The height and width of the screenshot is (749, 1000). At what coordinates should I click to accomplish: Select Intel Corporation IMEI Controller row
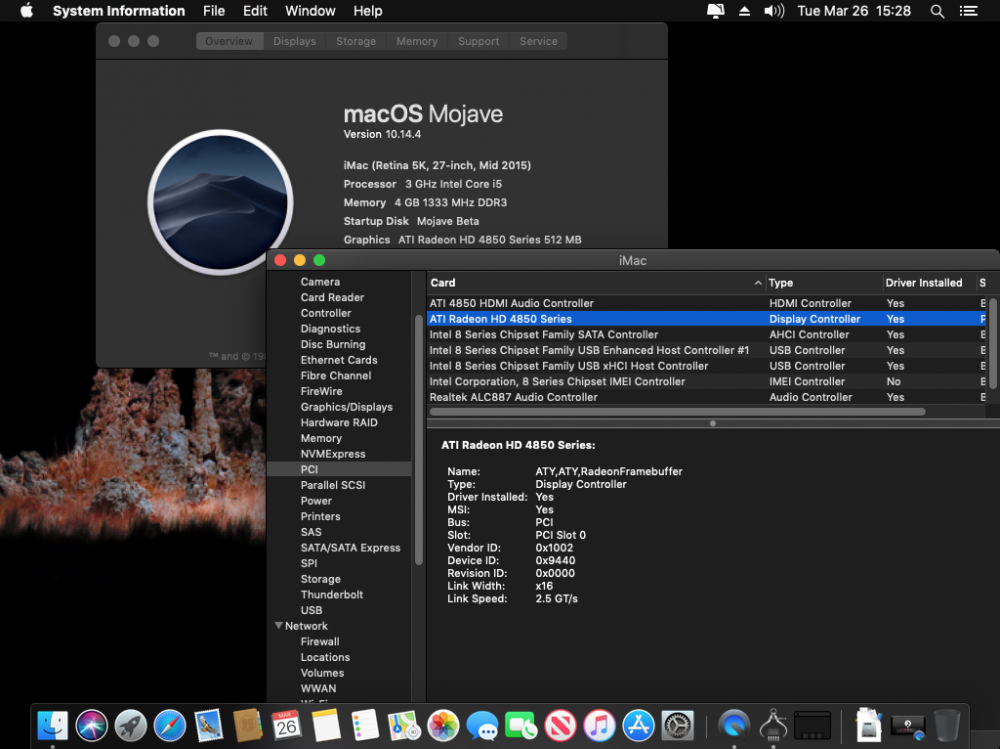coord(707,382)
